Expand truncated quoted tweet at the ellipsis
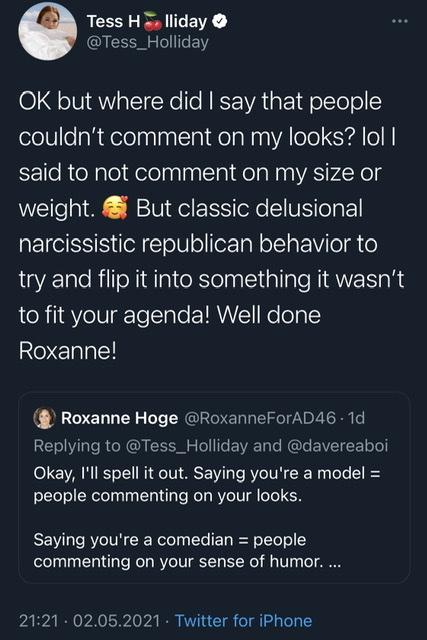Screen dimensions: 427x640 point(334,562)
